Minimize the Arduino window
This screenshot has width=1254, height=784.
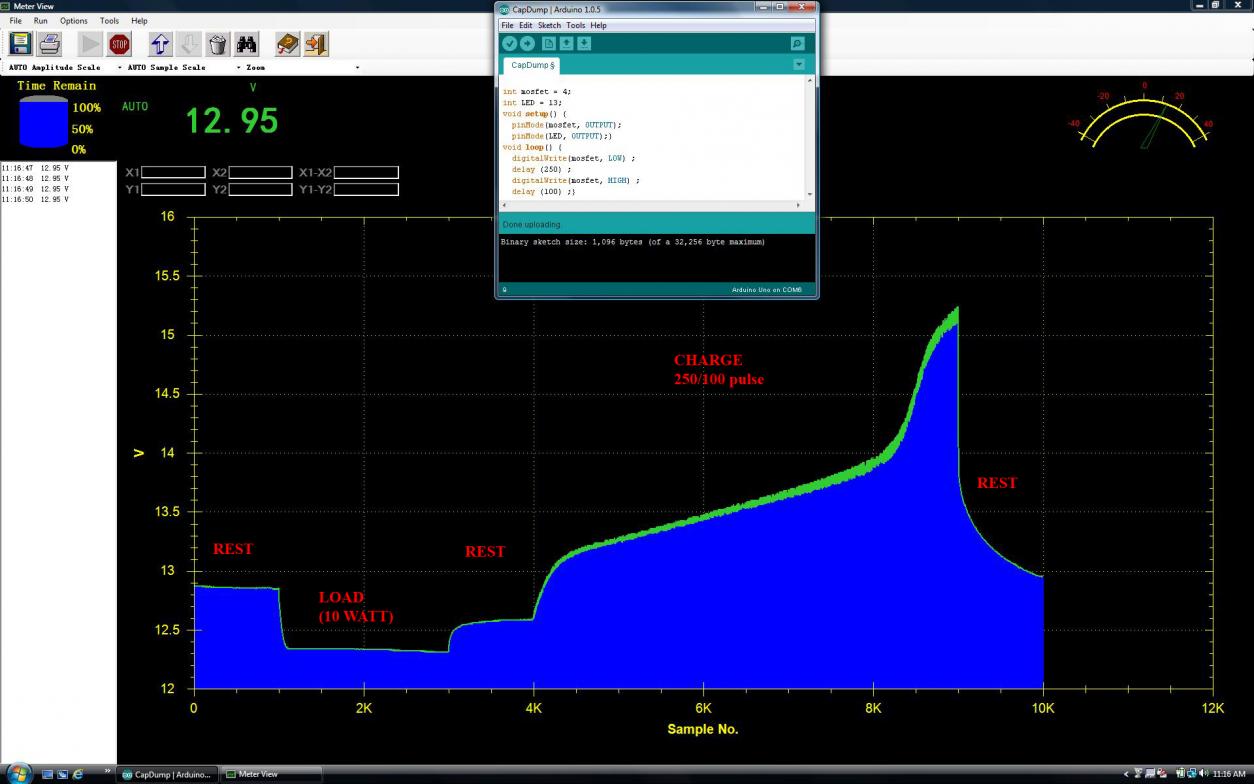tap(764, 8)
